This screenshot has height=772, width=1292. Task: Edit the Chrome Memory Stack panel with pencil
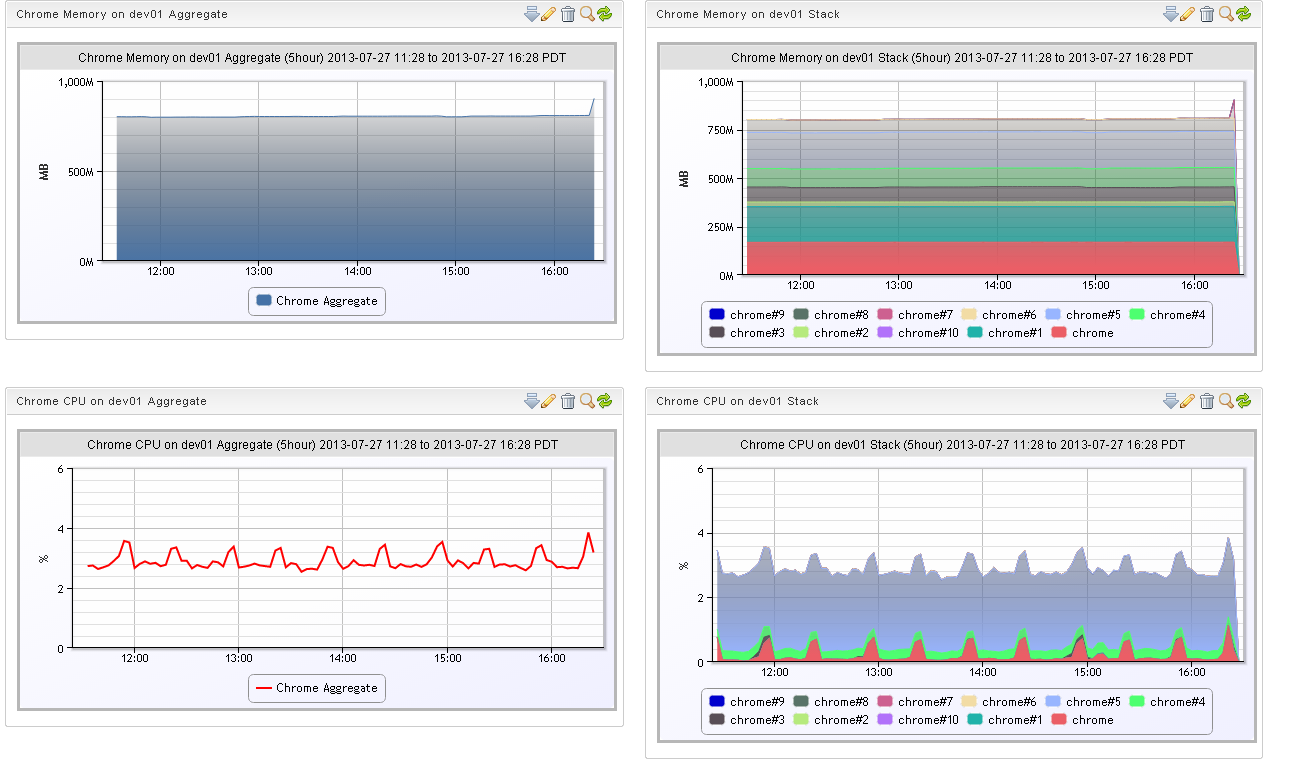[1188, 13]
